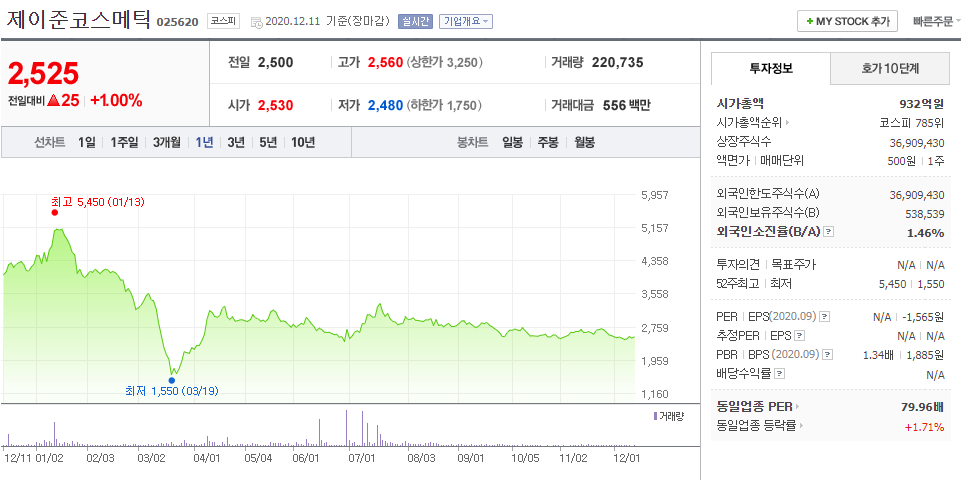
Task: Click the arrow next to 시가총액순위
Action: (786, 123)
